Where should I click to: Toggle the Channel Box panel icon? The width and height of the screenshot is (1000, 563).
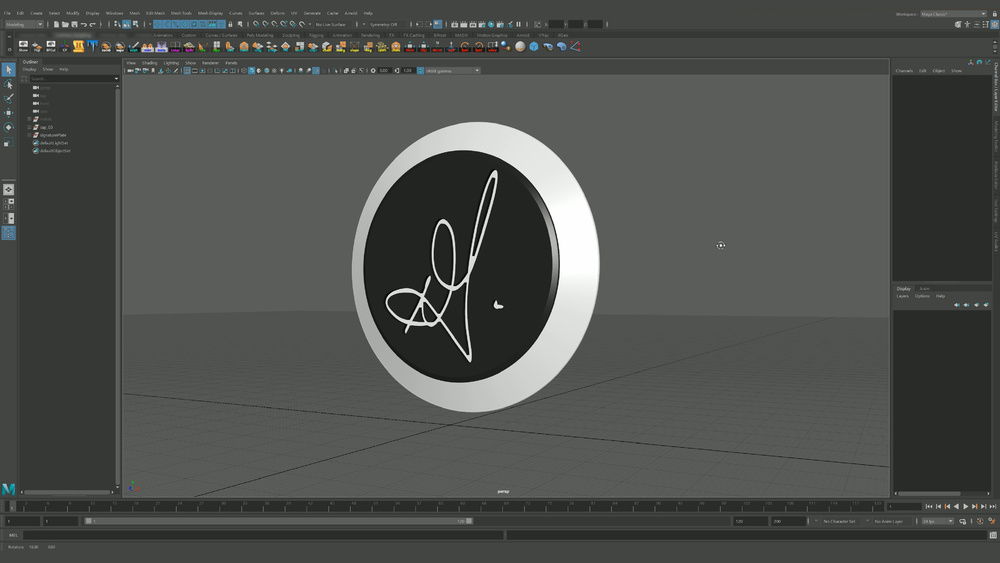click(x=994, y=24)
